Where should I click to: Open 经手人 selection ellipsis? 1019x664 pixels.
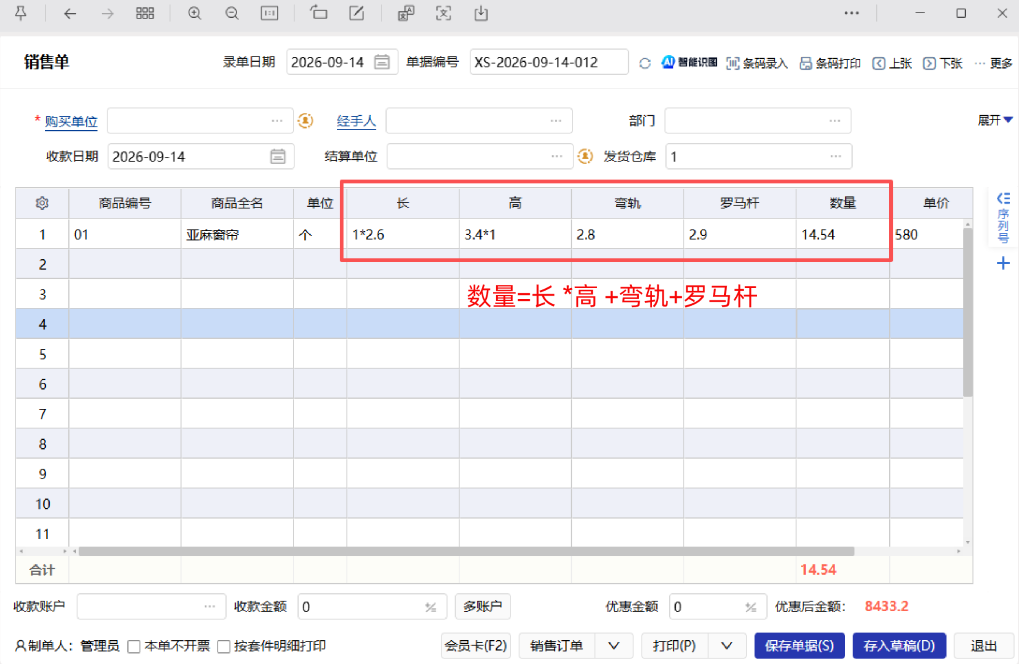click(556, 121)
